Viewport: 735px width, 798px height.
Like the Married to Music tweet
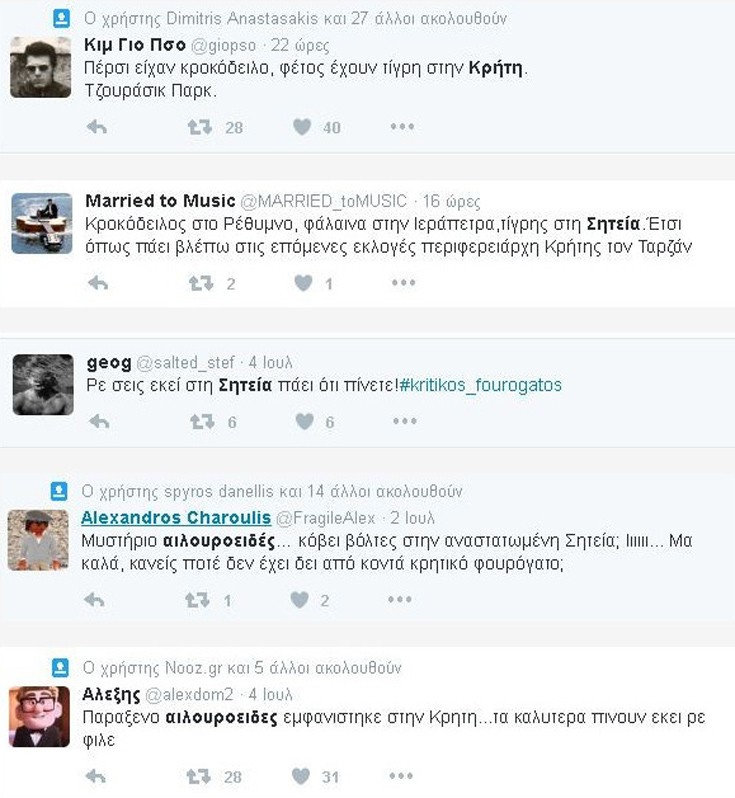[302, 283]
